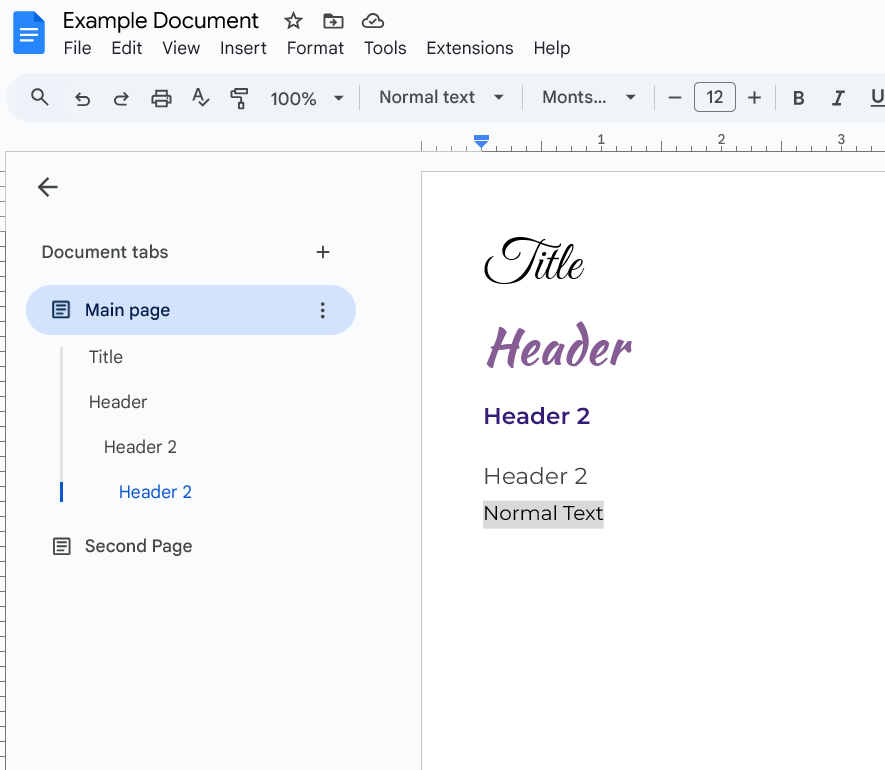The height and width of the screenshot is (770, 885).
Task: Increase font size with plus button
Action: point(754,97)
